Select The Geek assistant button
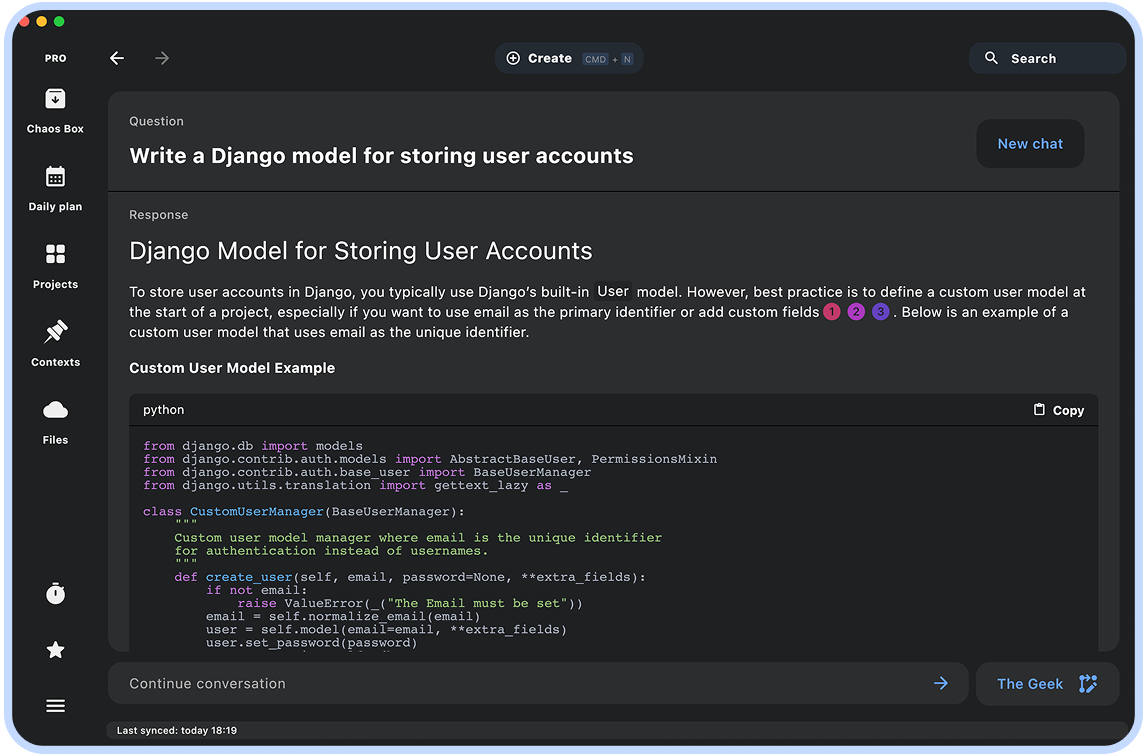Viewport: 1147px width, 756px height. pos(1047,684)
